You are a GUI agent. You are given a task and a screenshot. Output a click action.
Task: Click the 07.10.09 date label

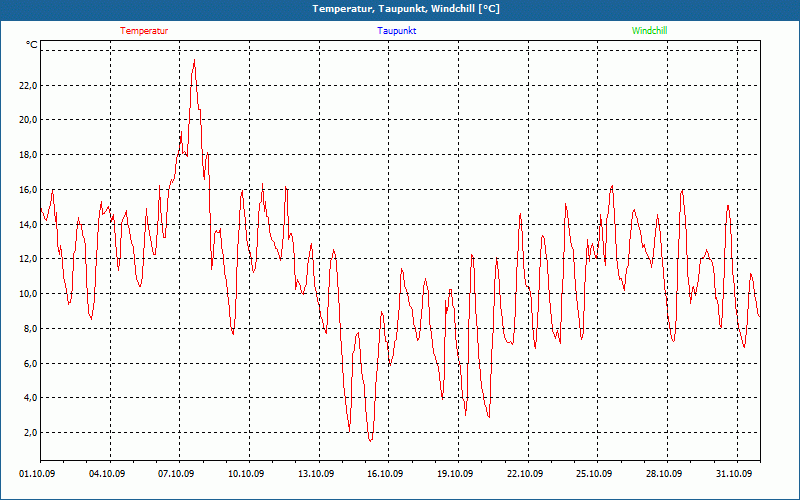click(176, 474)
